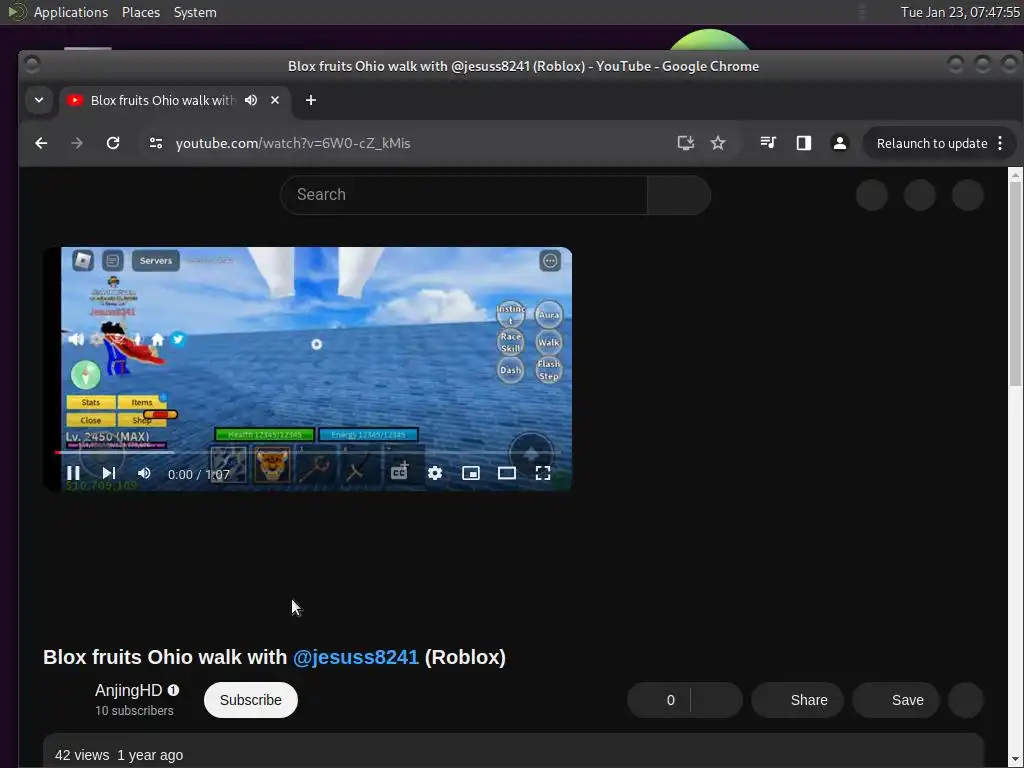Mute the Blox fruits browser tab

pyautogui.click(x=251, y=100)
